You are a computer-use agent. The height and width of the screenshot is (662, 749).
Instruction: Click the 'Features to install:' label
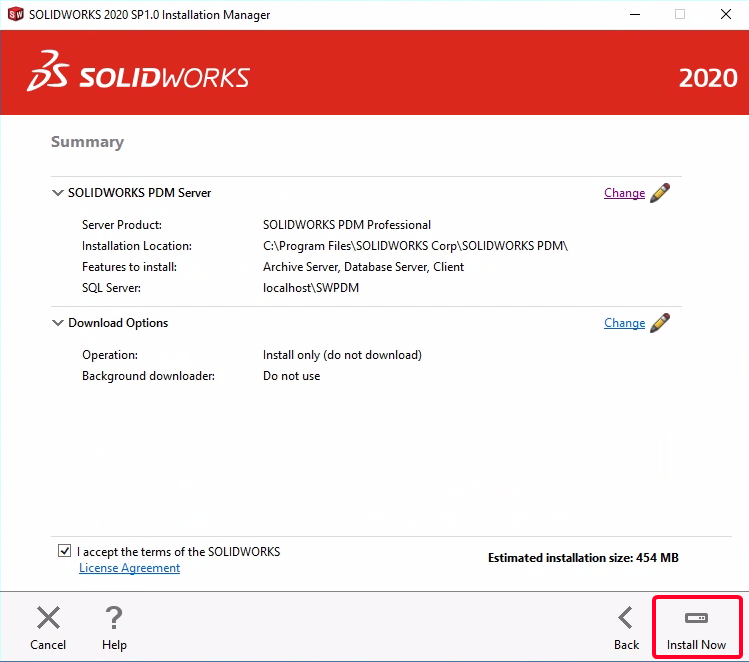click(x=129, y=267)
